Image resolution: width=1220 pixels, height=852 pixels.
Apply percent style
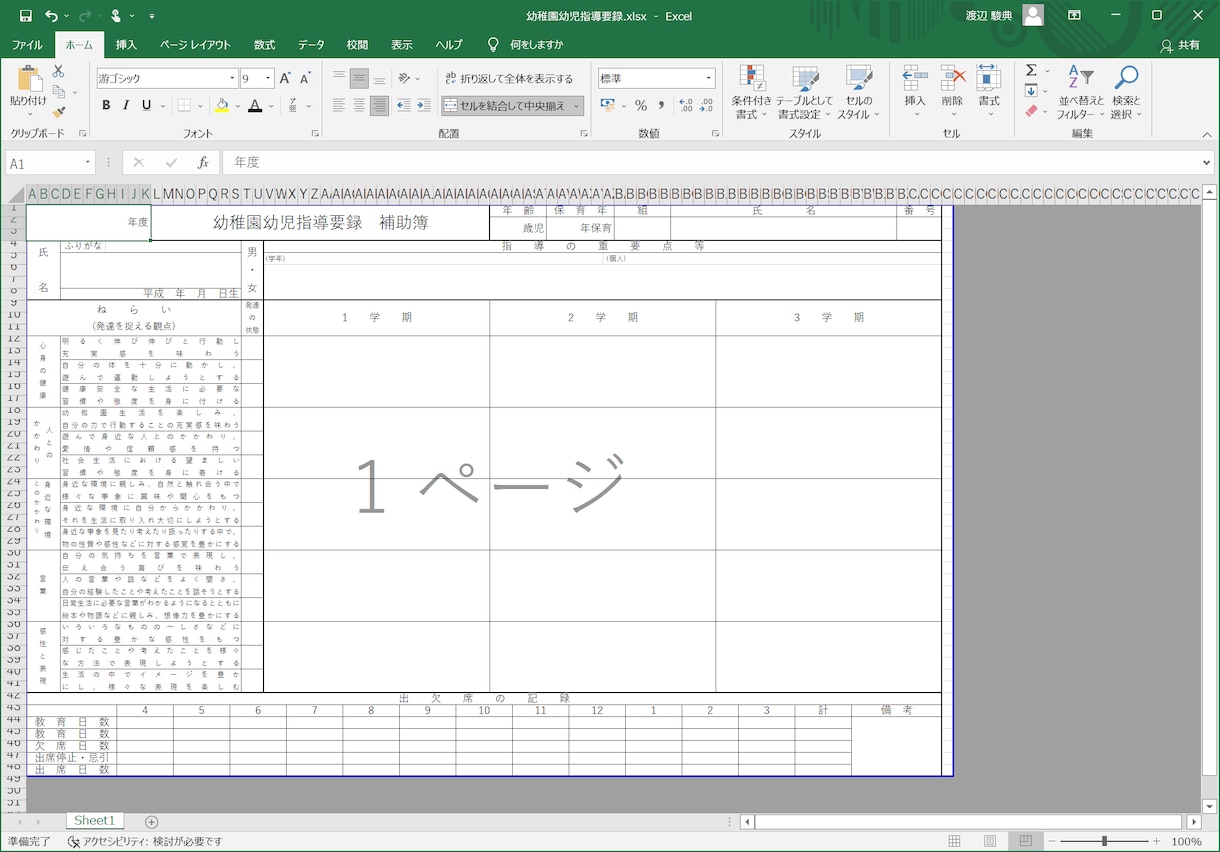click(641, 105)
